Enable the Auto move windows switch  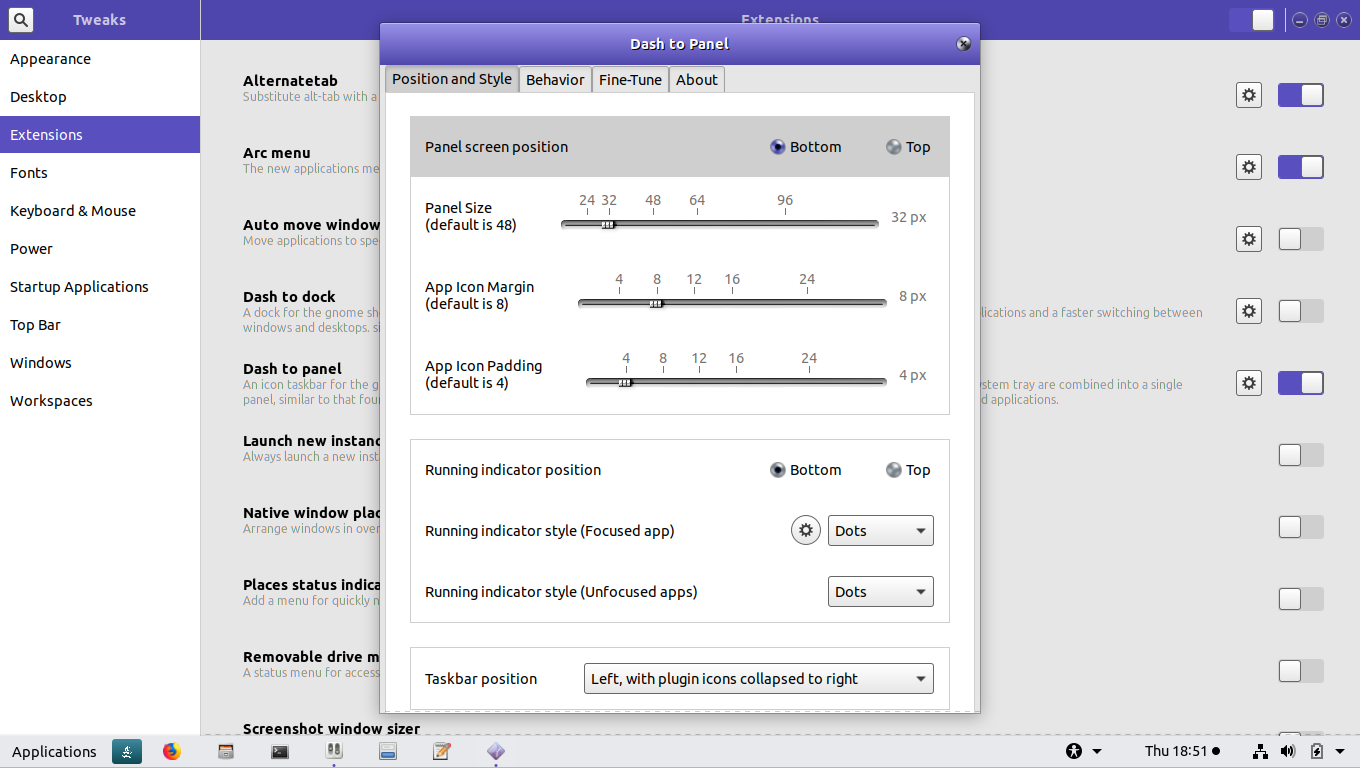[1301, 239]
